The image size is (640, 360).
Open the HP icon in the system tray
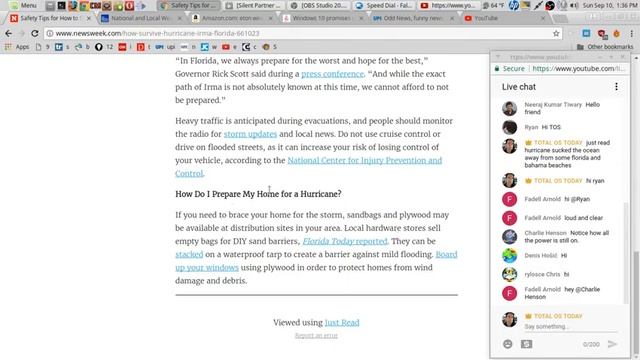pyautogui.click(x=514, y=5)
